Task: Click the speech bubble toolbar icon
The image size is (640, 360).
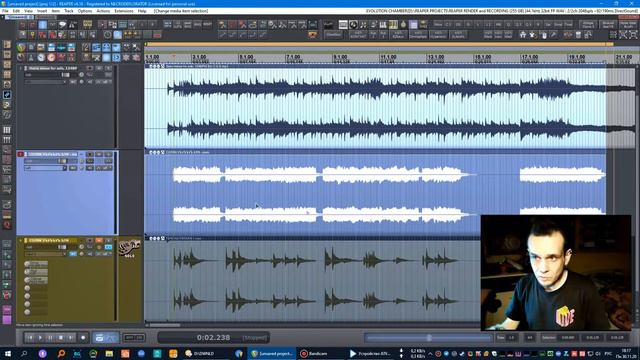Action: coord(62,25)
